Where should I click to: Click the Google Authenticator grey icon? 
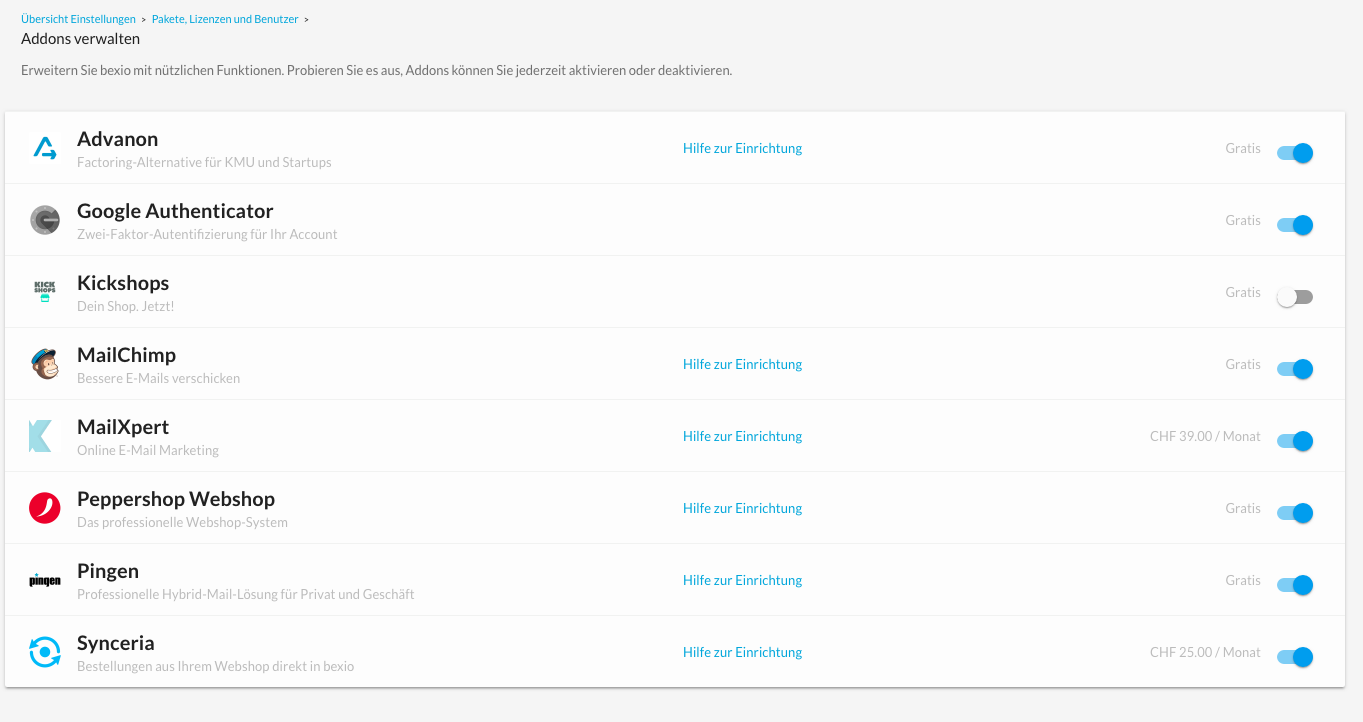[x=45, y=220]
